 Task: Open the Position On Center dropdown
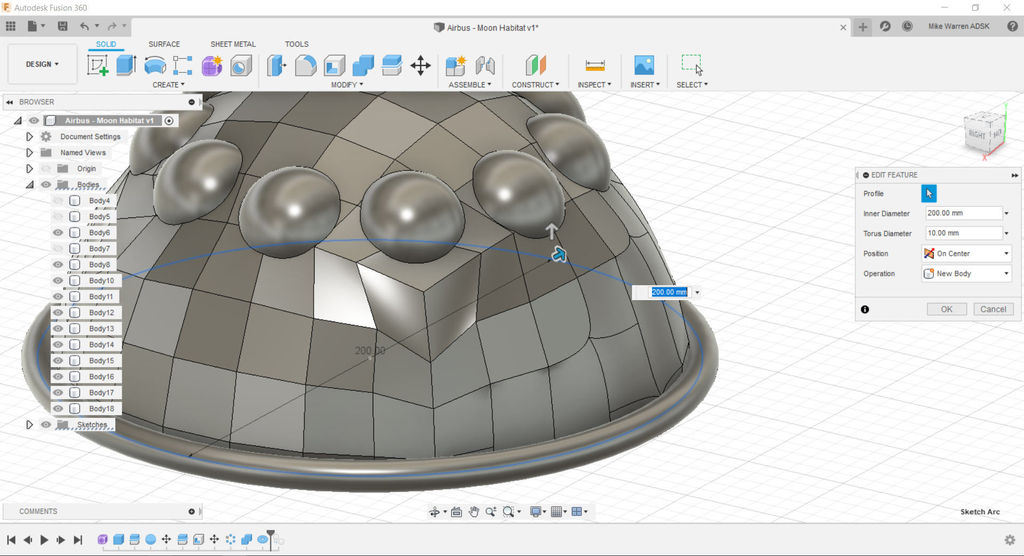coord(967,253)
